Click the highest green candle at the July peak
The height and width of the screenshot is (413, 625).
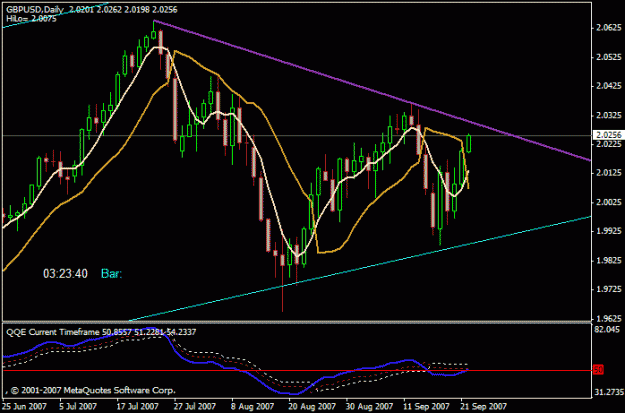click(153, 33)
